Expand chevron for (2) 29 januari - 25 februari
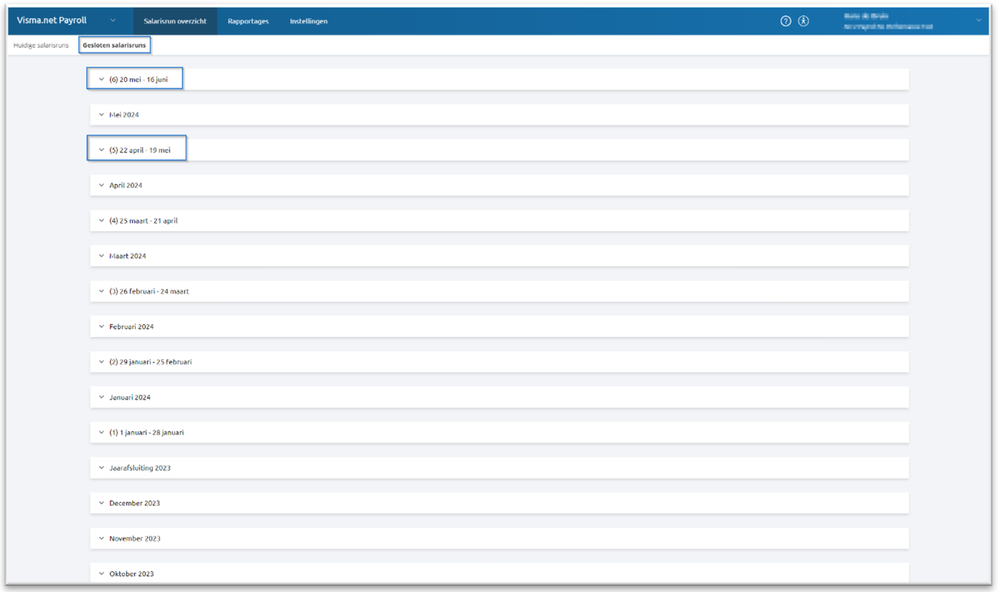The width and height of the screenshot is (999, 592). [101, 362]
